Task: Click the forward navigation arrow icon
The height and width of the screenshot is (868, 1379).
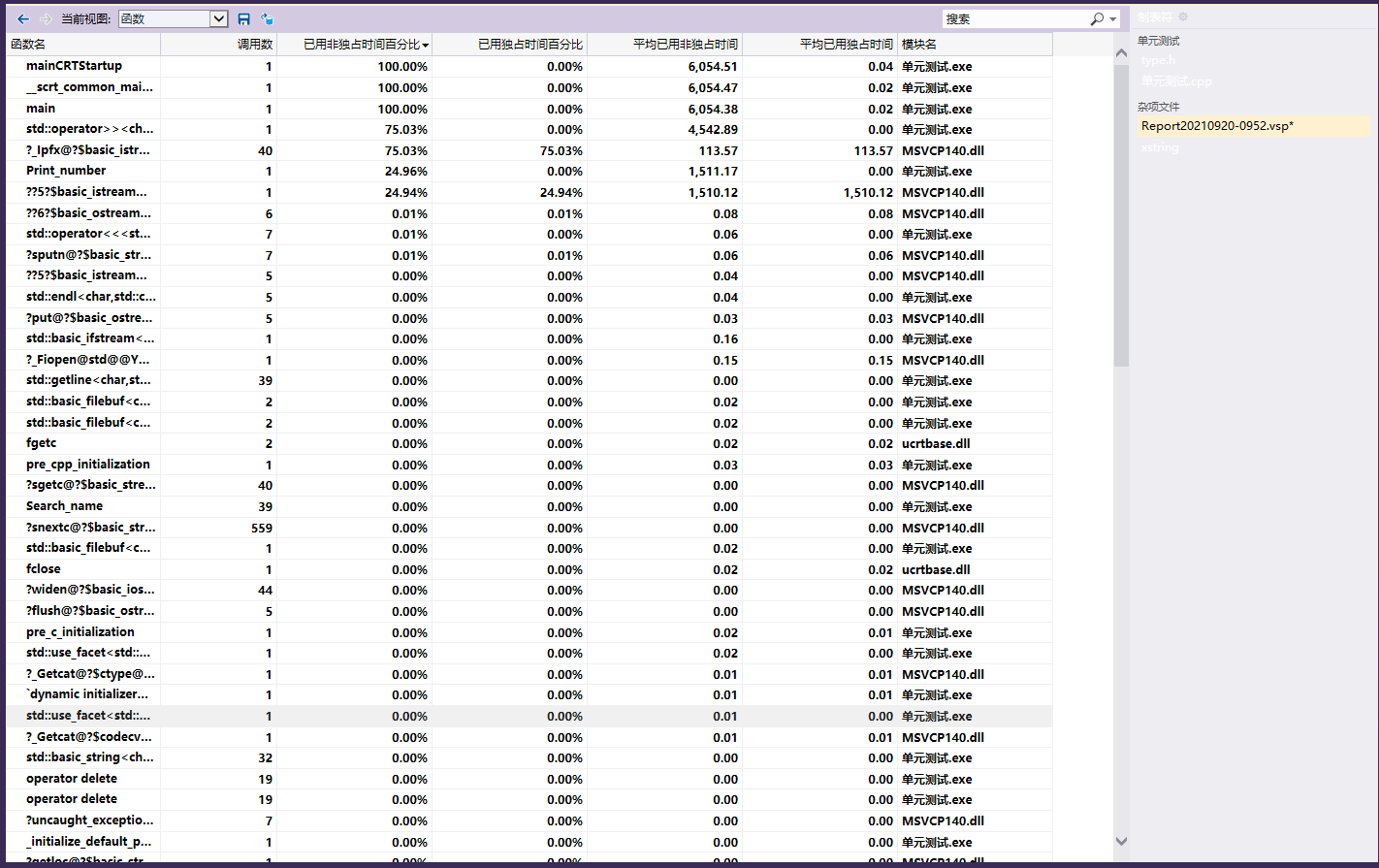Action: click(x=46, y=18)
